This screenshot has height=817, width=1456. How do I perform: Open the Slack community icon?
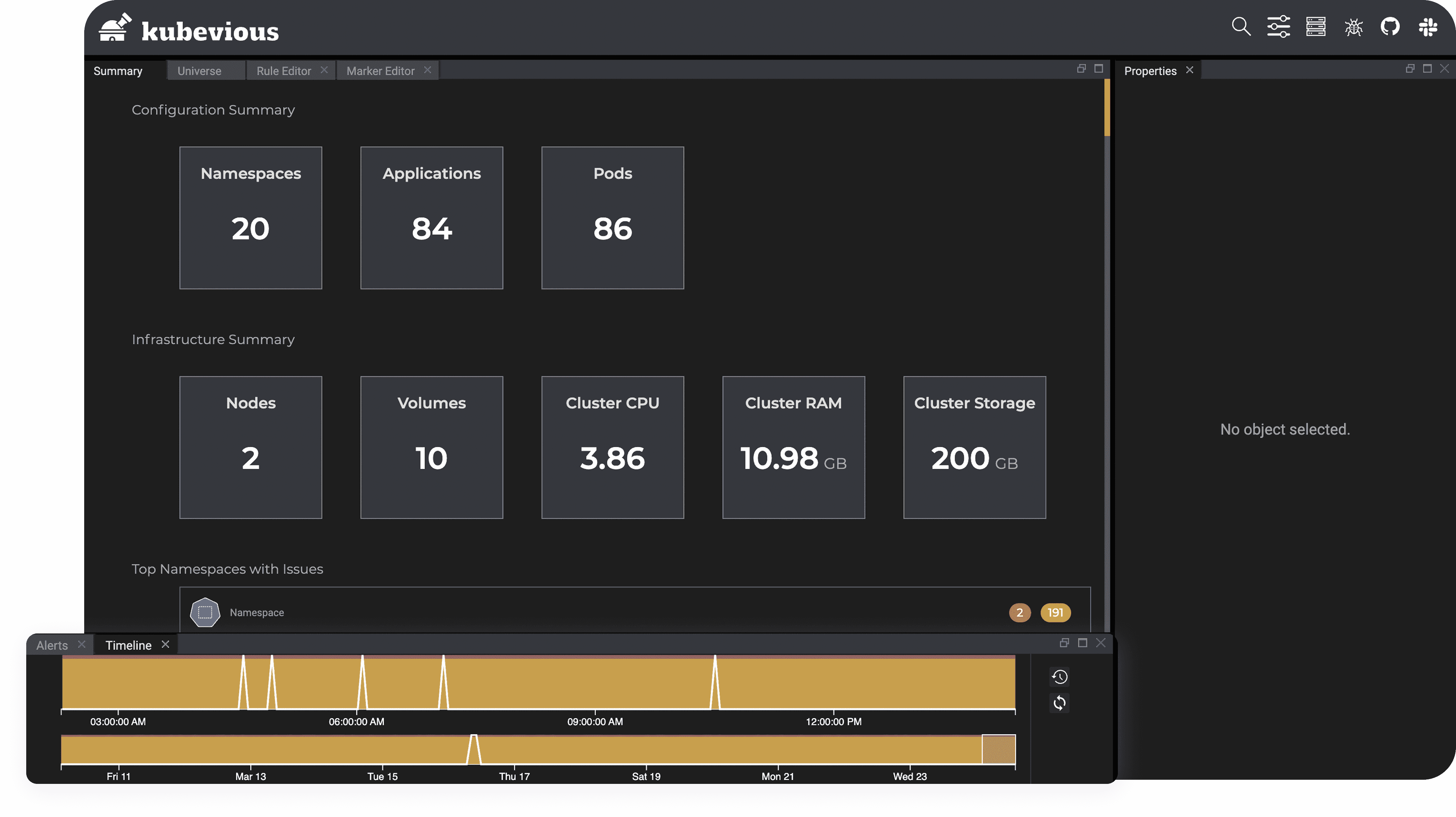[x=1428, y=27]
